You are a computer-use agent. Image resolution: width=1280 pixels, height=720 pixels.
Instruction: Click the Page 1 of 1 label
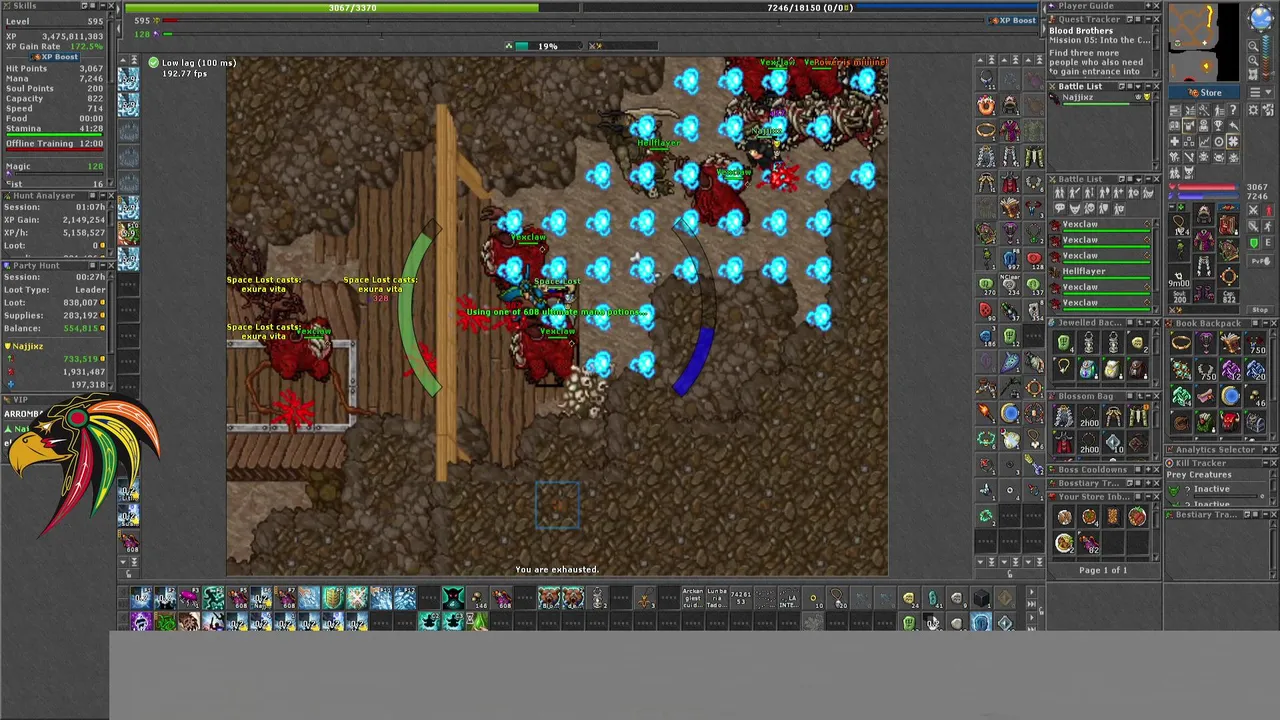(x=1103, y=570)
